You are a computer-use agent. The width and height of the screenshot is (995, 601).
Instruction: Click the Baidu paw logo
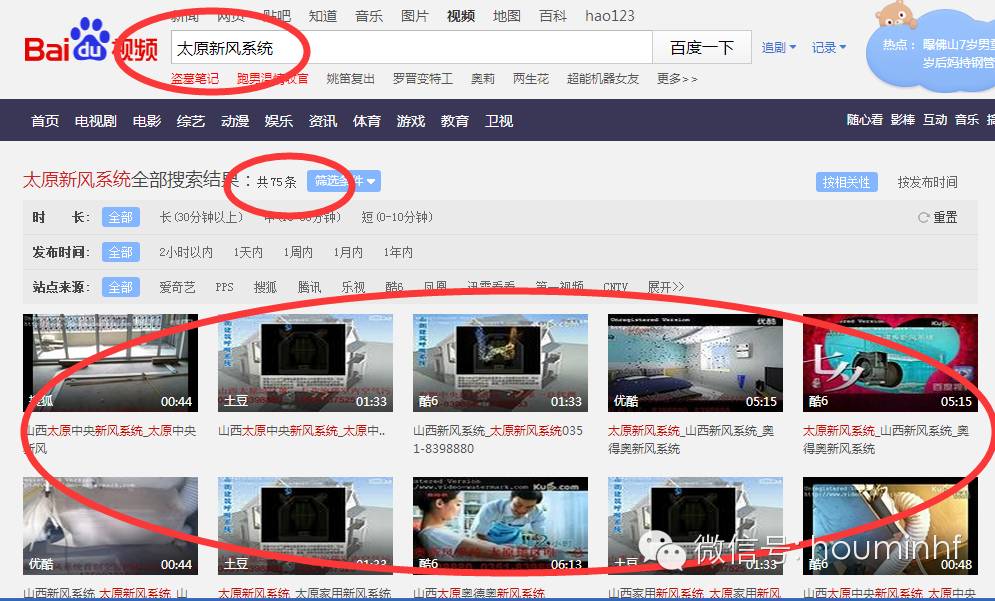[x=91, y=41]
